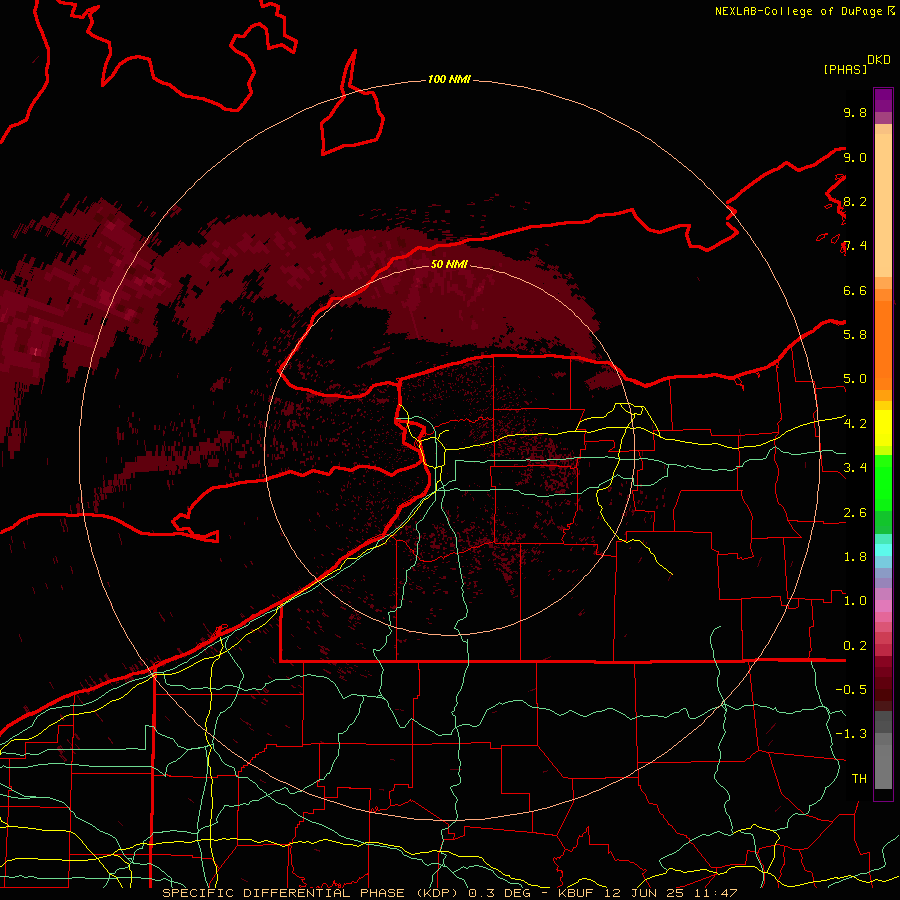
Task: Click the Specific Differential Phase (KDP) caption
Action: [312, 893]
